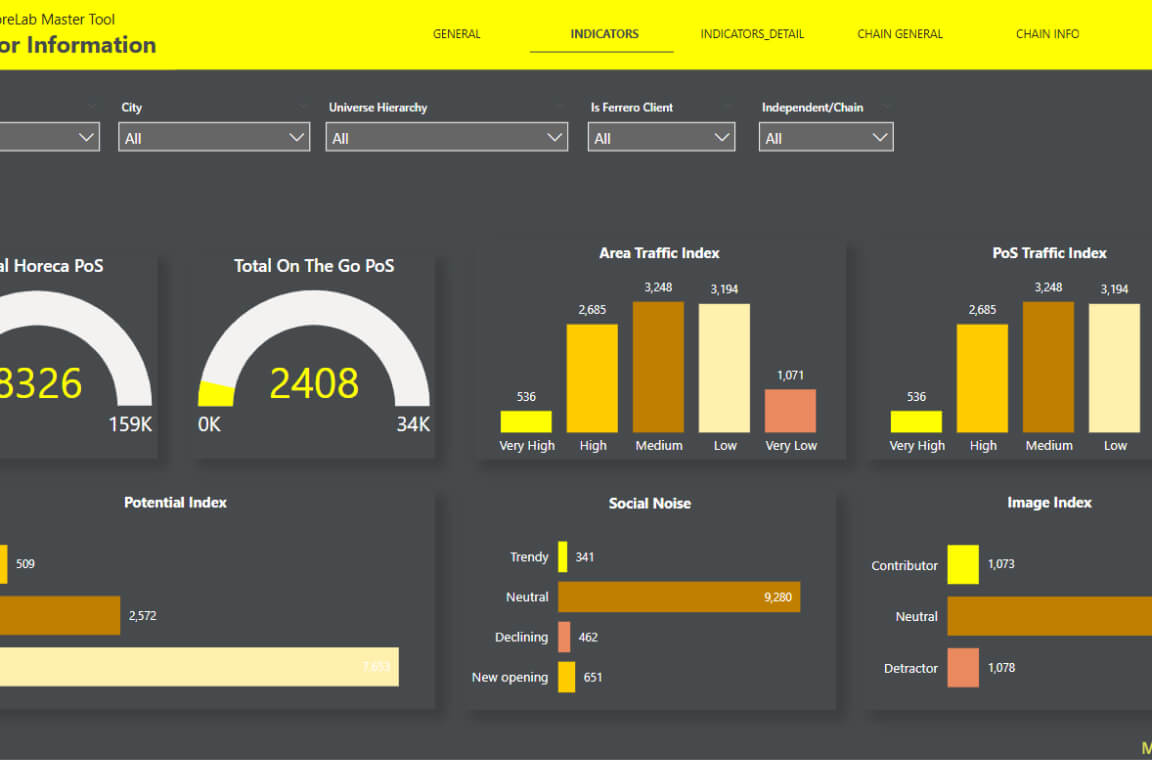Screen dimensions: 1152x760
Task: Click the High bar in PoS Traffic Index
Action: (x=982, y=378)
